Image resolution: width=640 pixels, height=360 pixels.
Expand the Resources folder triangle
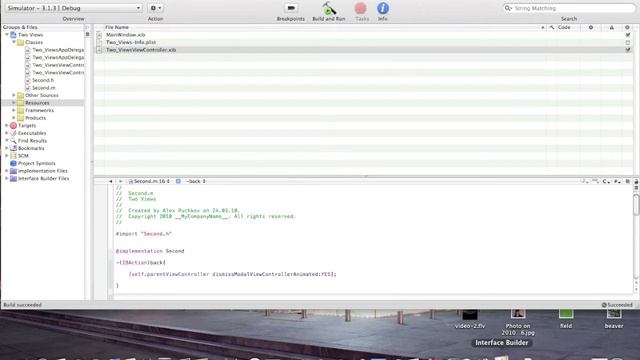(x=13, y=103)
